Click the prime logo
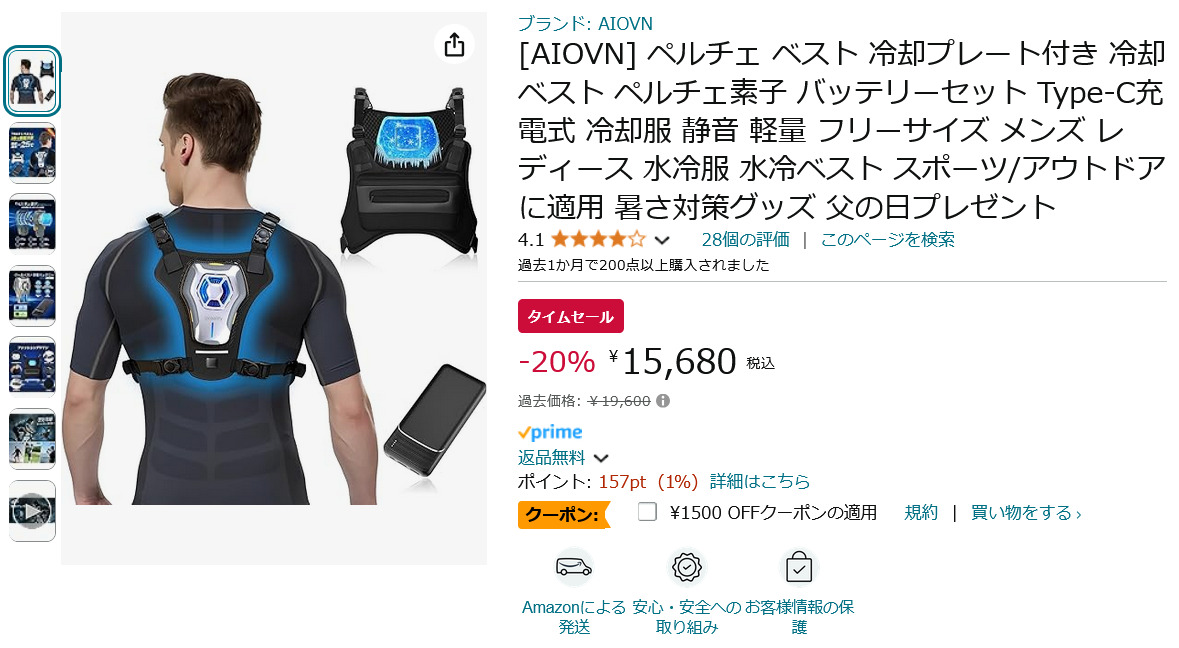Image resolution: width=1179 pixels, height=648 pixels. click(550, 432)
